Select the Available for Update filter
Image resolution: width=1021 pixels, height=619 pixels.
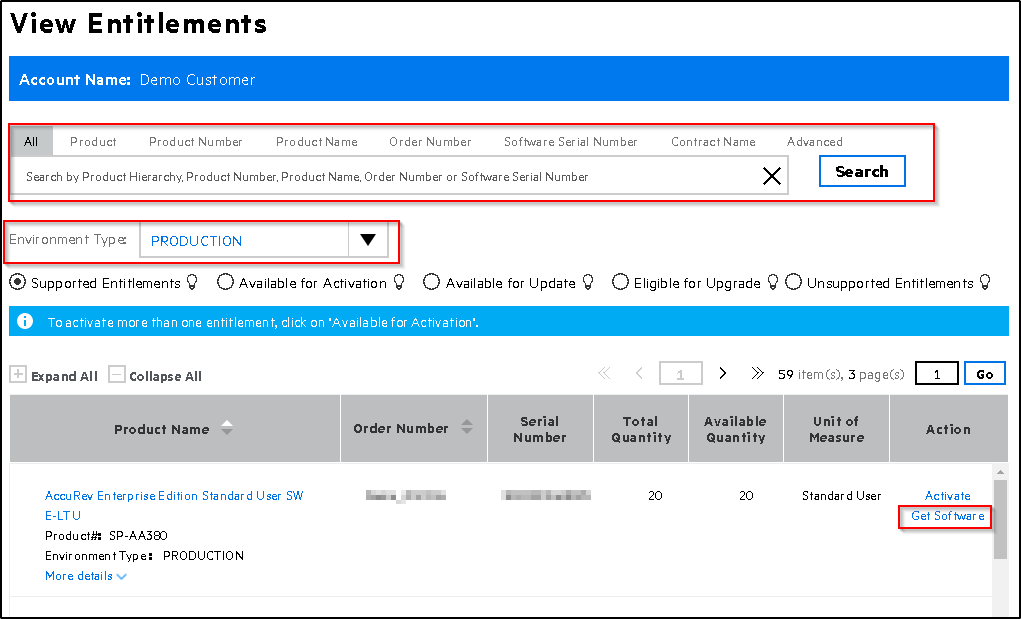(431, 281)
